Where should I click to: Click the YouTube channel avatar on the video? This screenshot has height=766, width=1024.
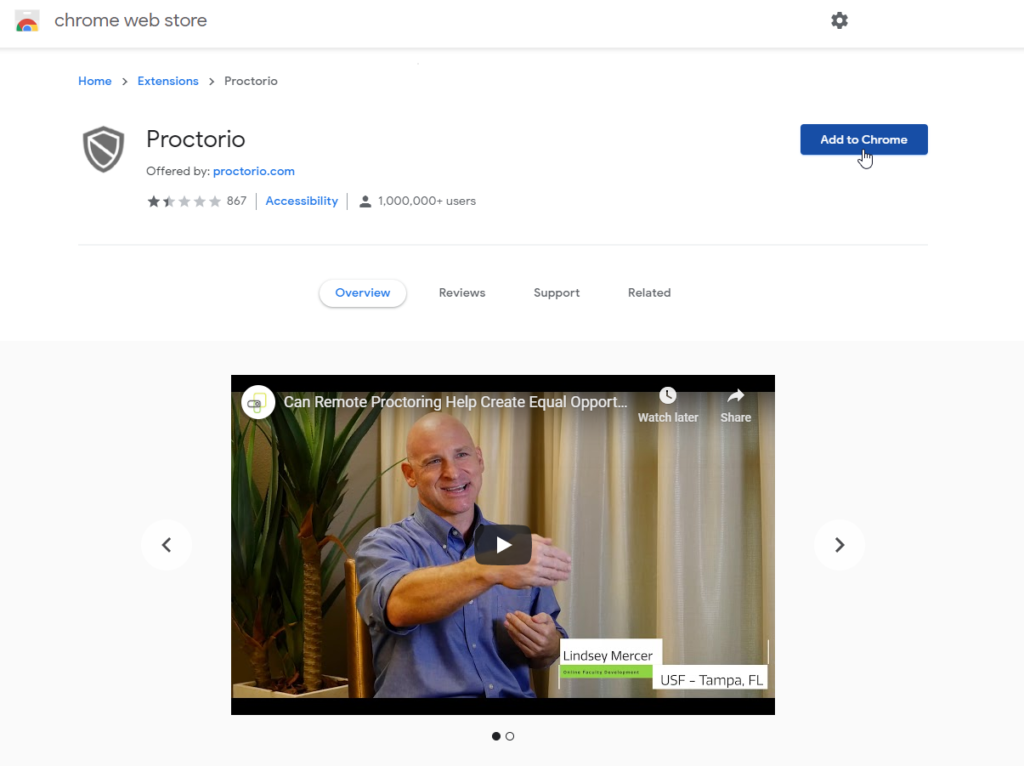(257, 402)
